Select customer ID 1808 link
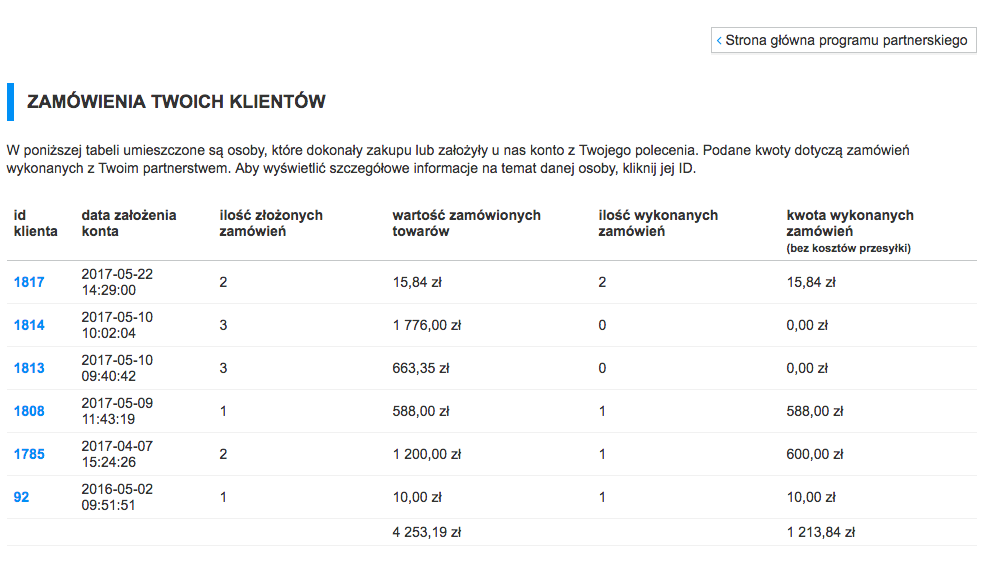 coord(29,411)
